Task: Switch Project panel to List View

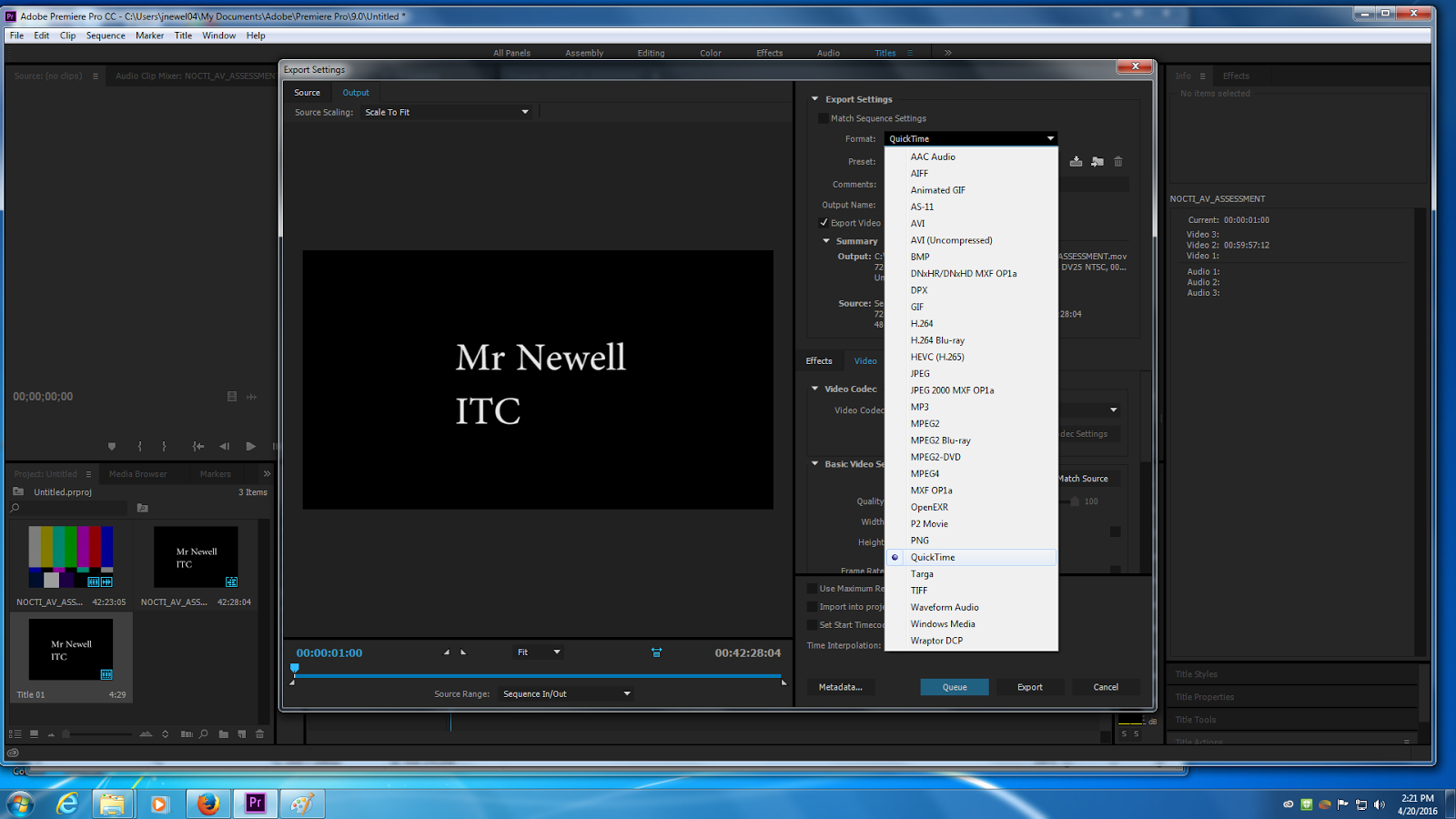Action: point(15,733)
